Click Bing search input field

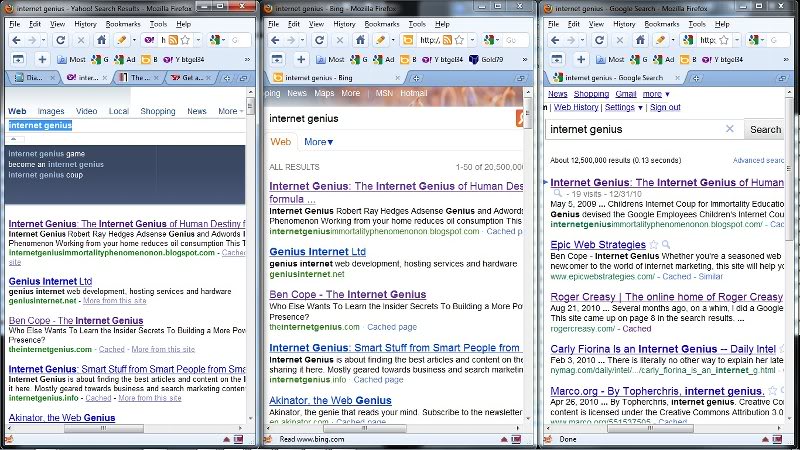point(390,118)
